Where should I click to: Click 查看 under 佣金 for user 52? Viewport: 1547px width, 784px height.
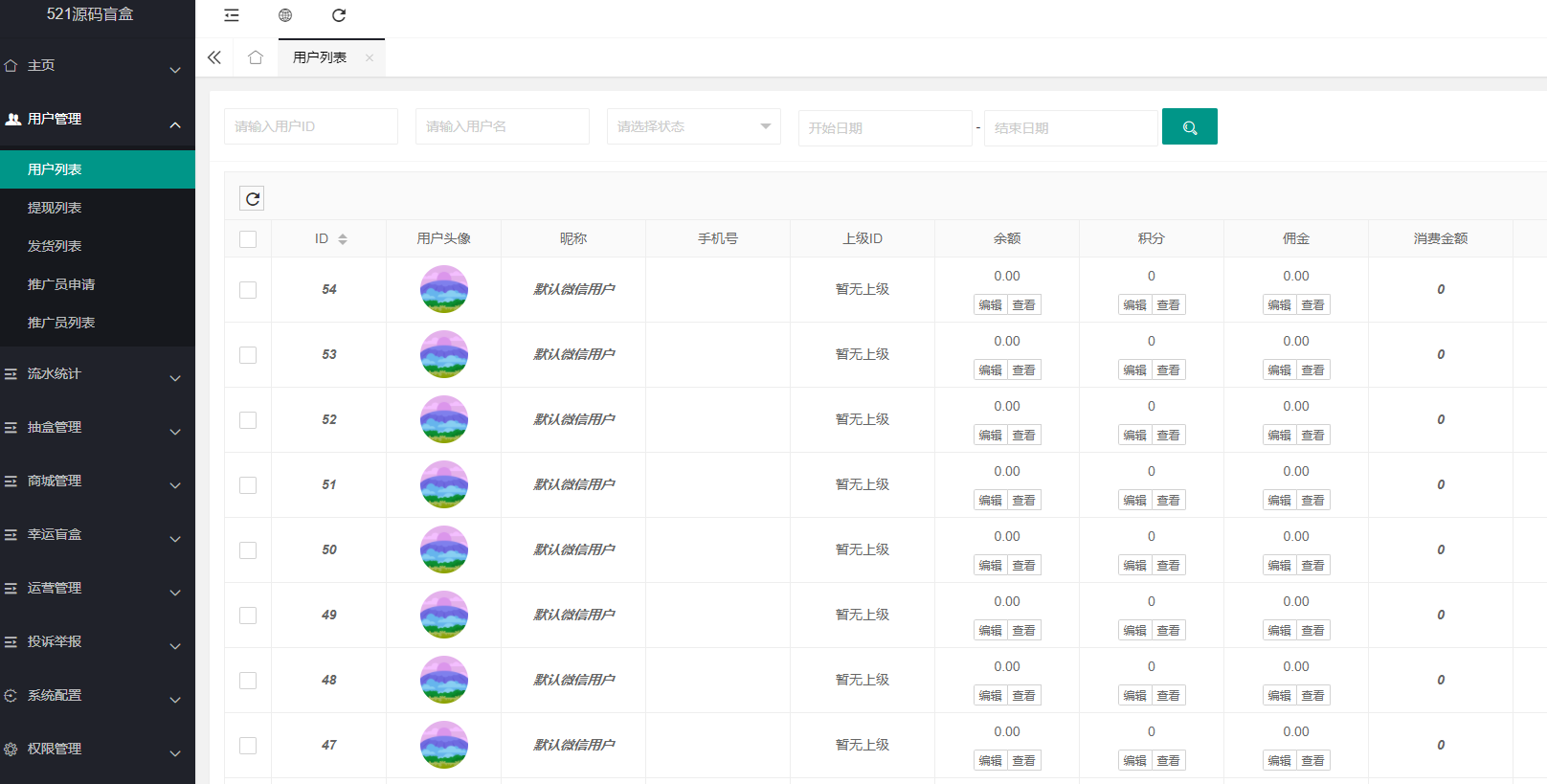click(1312, 436)
